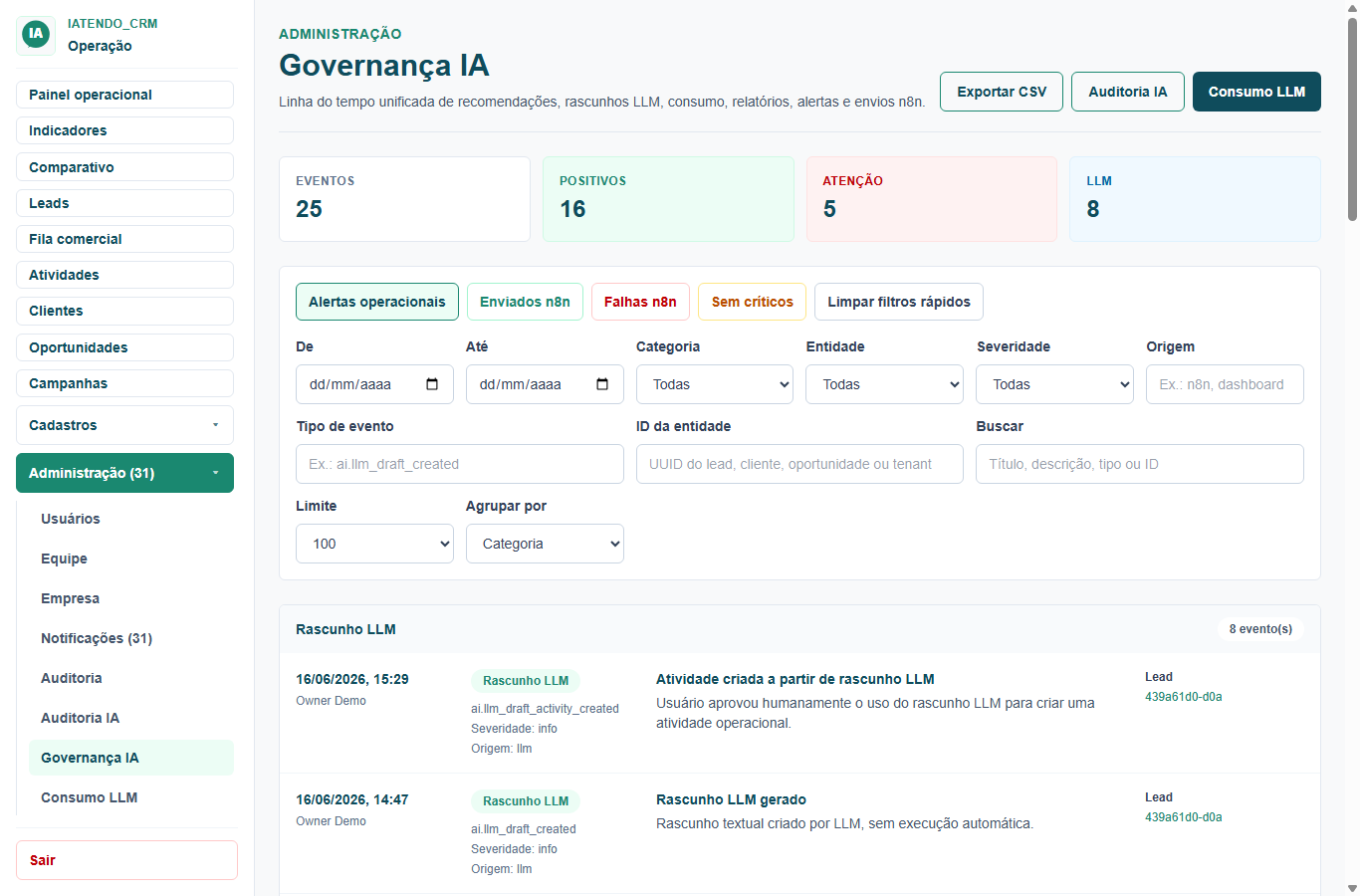The height and width of the screenshot is (896, 1360).
Task: Click timestamp 16/06/2026, 14:47
Action: coord(352,799)
